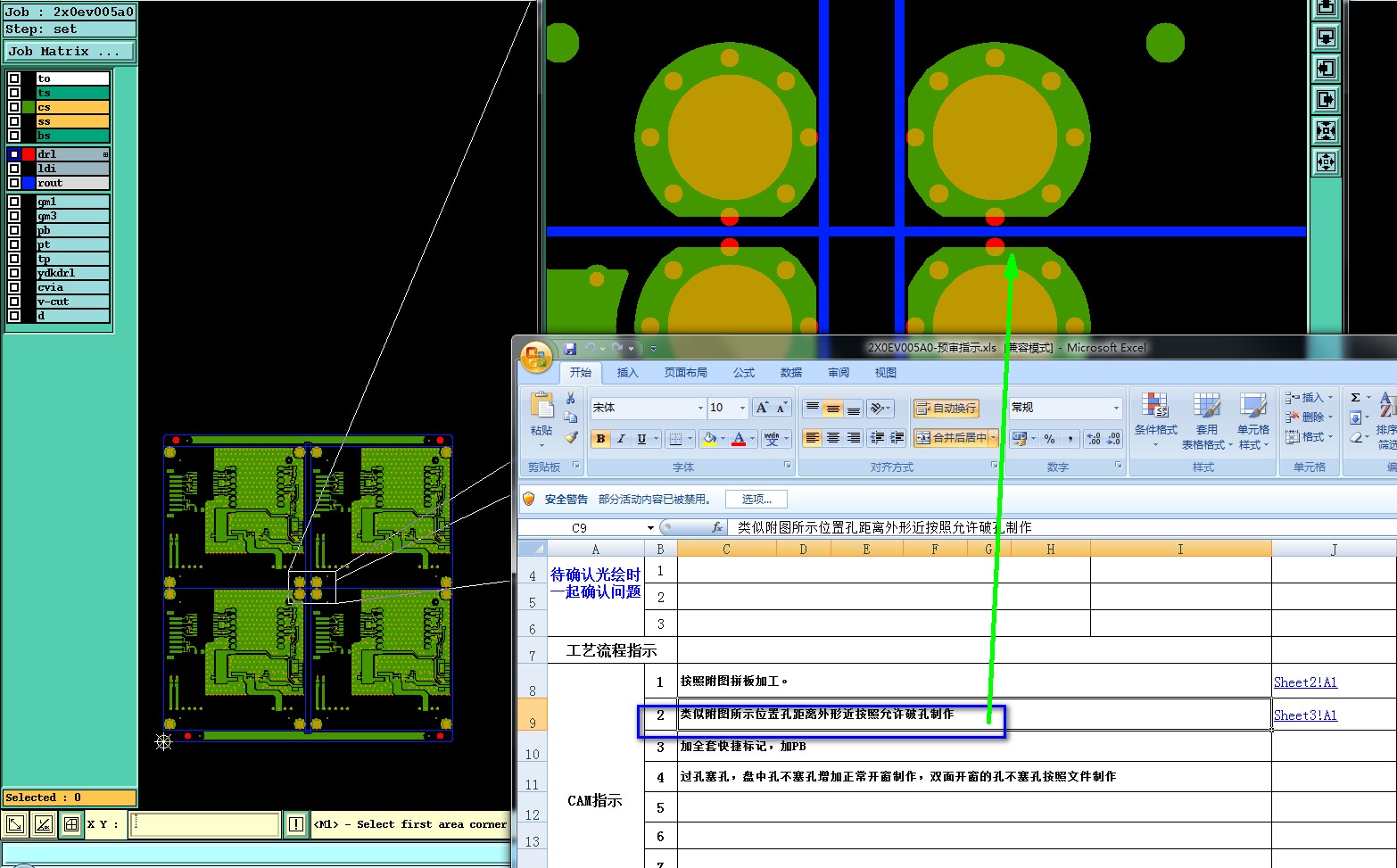The image size is (1397, 868).
Task: Open the 条件格式 dropdown
Action: 1155,419
